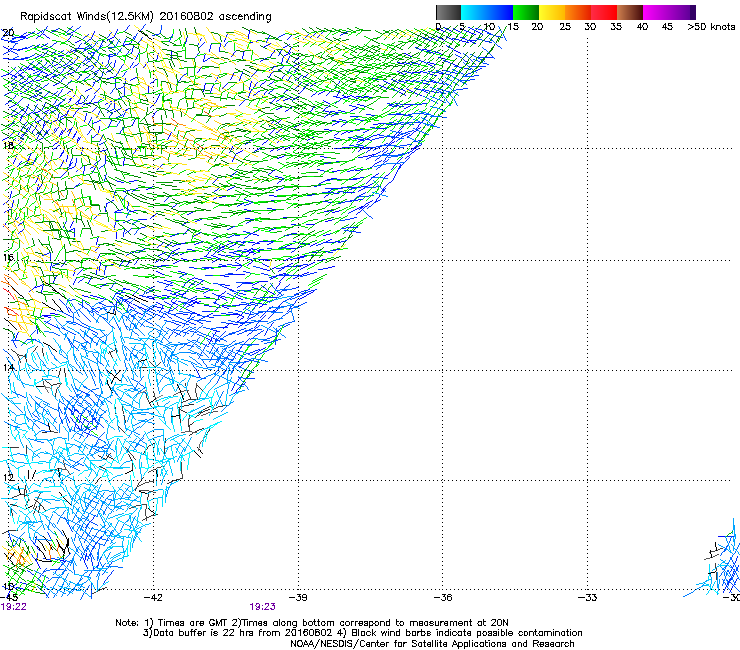Viewport: 740px width, 650px height.
Task: Click the yellow 20-25 knots legend swatch
Action: tap(552, 12)
